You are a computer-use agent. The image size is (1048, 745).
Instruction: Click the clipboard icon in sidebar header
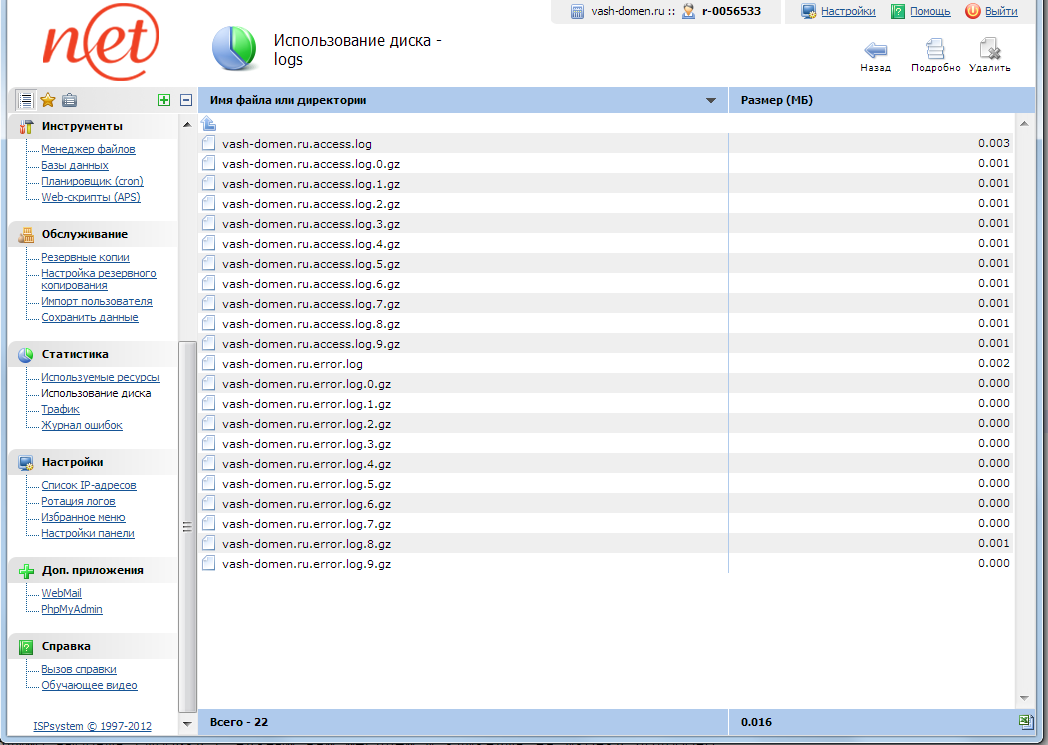(x=69, y=100)
